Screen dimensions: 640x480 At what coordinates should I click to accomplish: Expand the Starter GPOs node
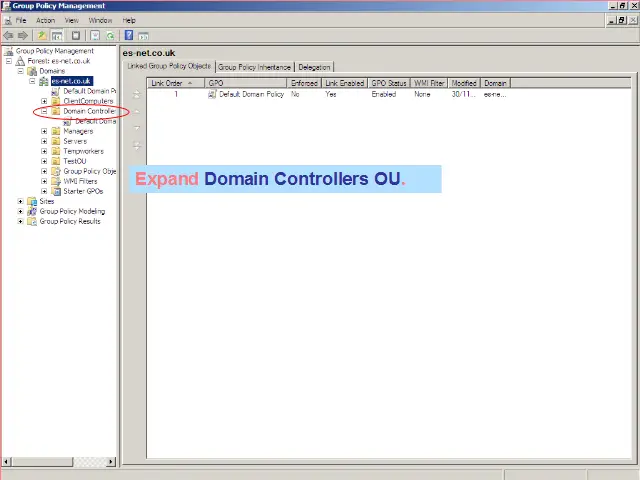coord(44,191)
